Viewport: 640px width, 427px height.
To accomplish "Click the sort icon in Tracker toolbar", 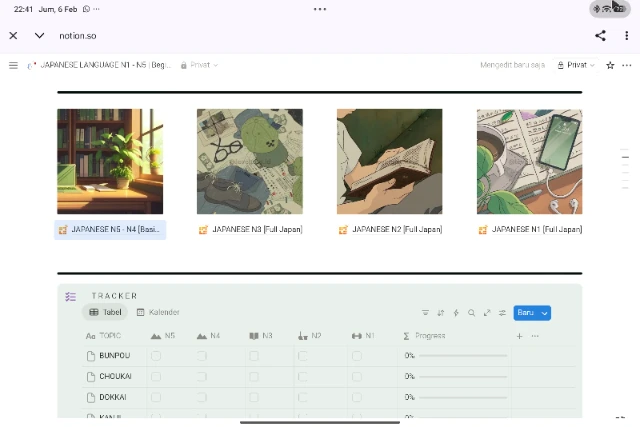I will tap(440, 313).
